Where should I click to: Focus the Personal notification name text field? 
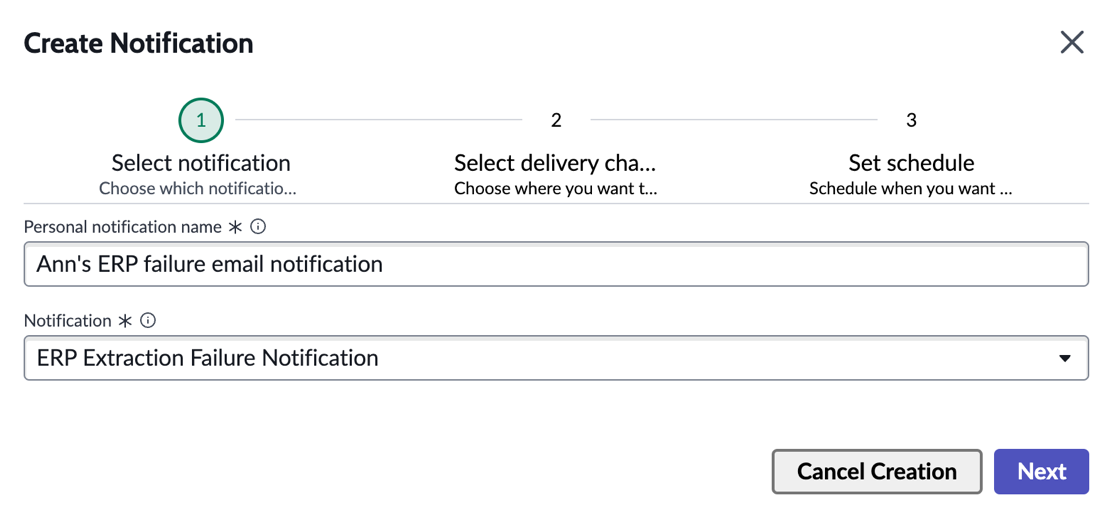coord(556,264)
